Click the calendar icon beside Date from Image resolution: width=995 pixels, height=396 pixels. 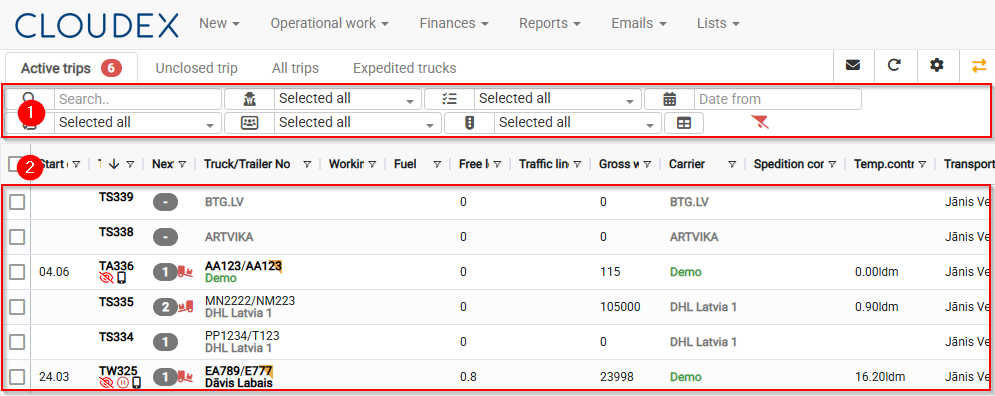click(669, 99)
